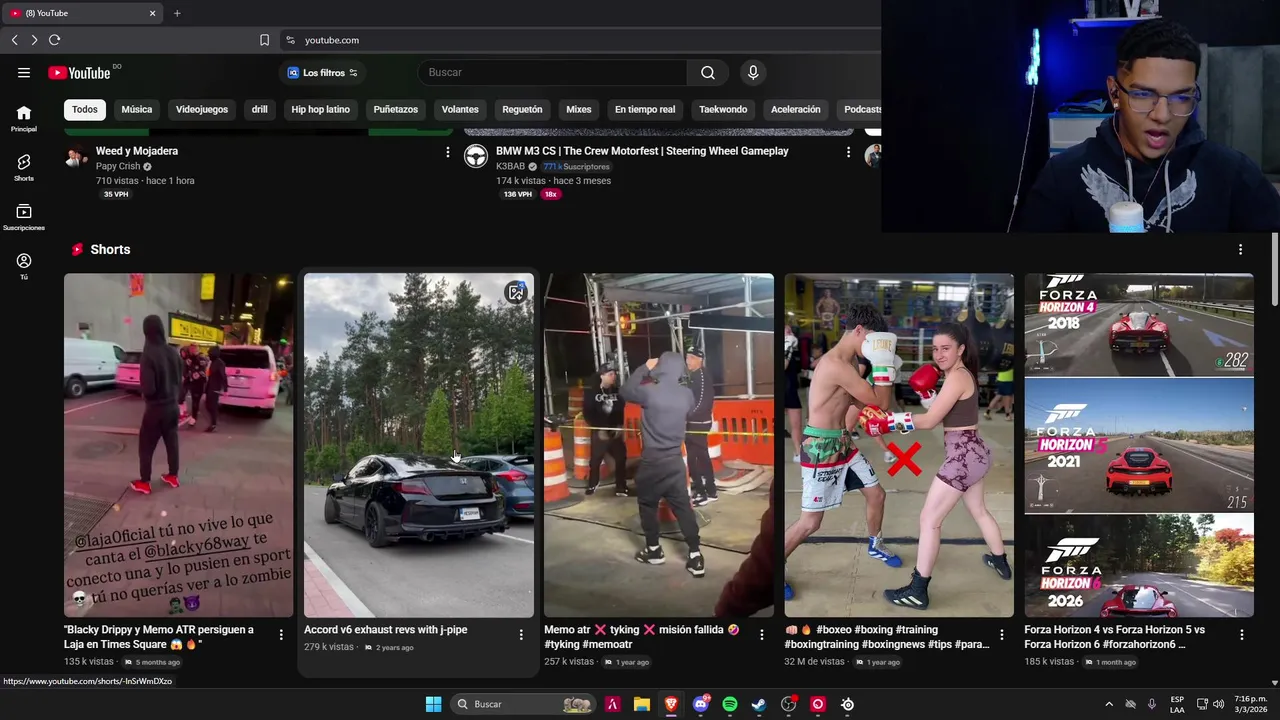1280x720 pixels.
Task: Play the Forza Horizon comparison short
Action: coord(1139,445)
